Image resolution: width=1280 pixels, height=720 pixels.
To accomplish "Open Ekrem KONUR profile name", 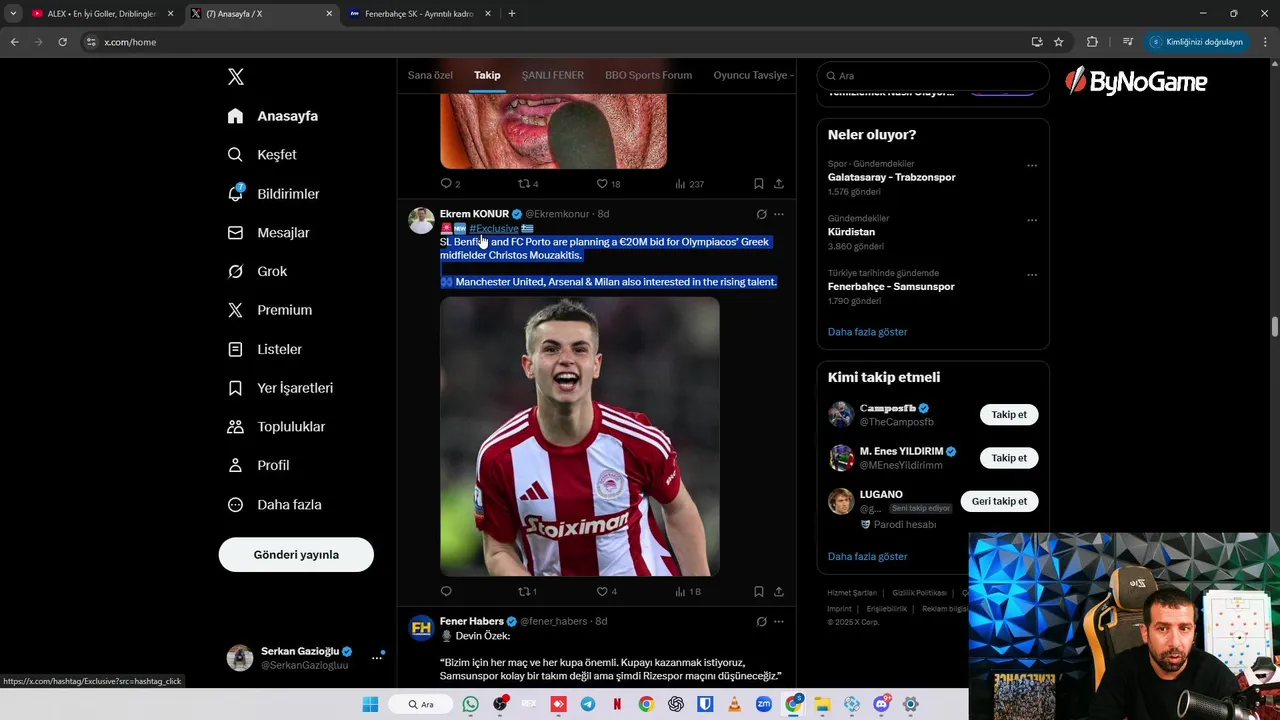I will pos(474,214).
